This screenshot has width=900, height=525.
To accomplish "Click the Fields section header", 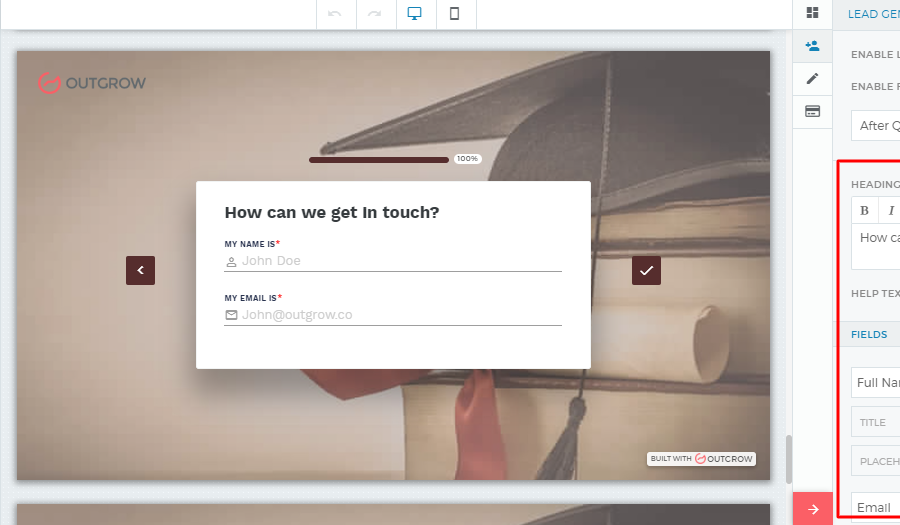I will click(x=869, y=335).
